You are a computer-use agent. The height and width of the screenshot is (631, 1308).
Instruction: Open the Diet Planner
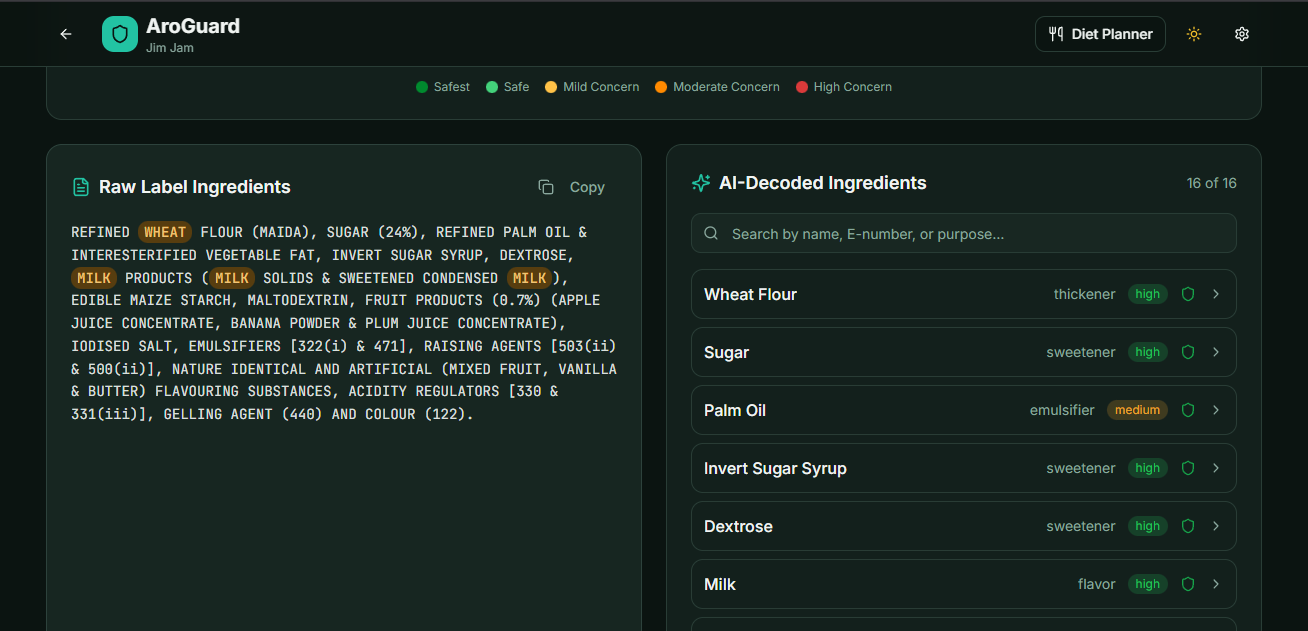[1100, 33]
